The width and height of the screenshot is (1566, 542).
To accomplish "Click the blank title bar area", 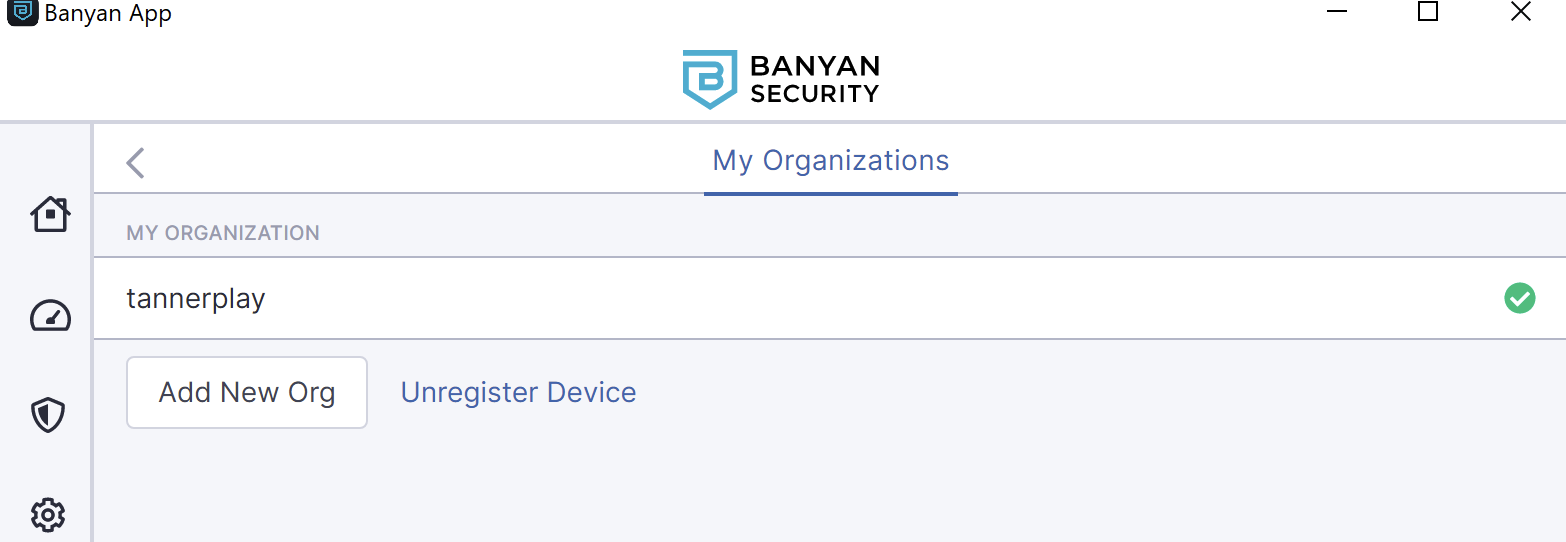I will tap(740, 14).
